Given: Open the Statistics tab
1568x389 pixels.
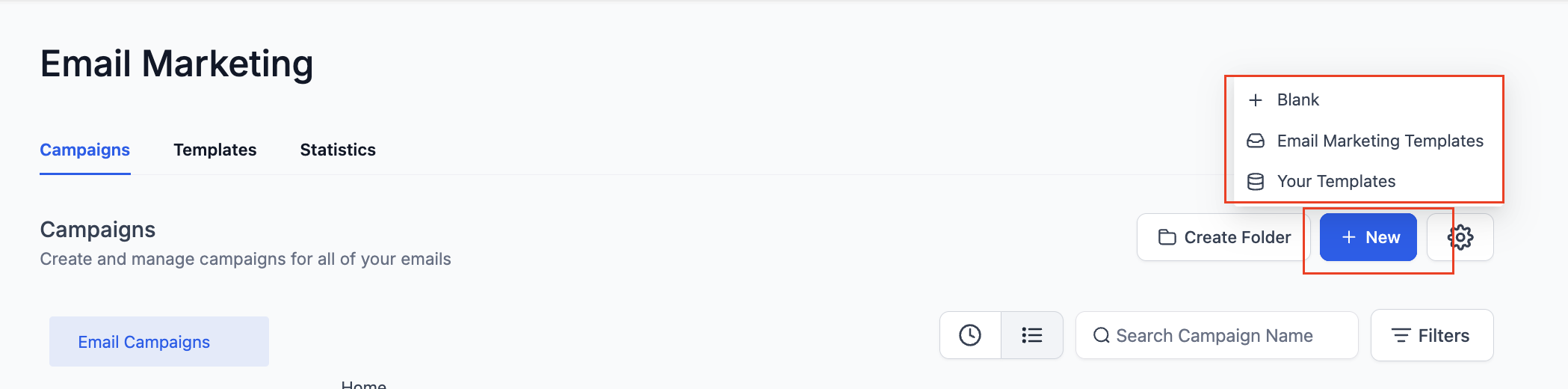Looking at the screenshot, I should tap(338, 150).
